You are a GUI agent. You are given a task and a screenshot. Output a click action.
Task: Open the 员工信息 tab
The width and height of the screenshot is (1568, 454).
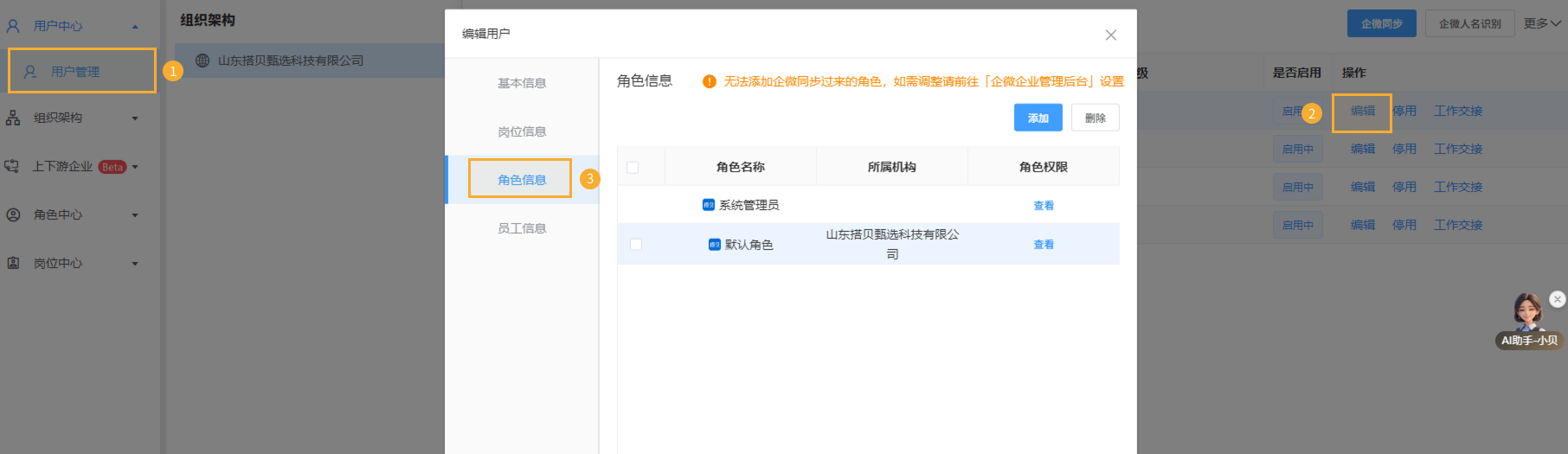tap(522, 228)
